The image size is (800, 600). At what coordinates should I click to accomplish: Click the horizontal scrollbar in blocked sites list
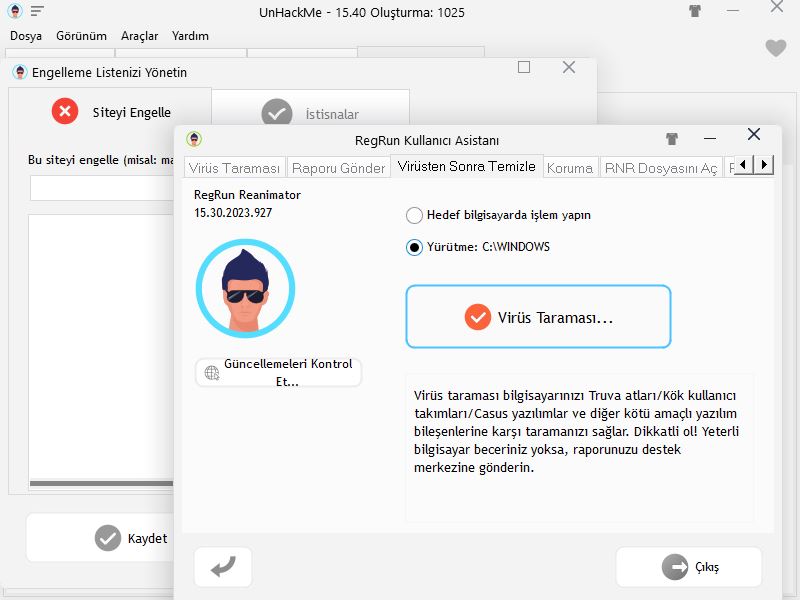tap(102, 483)
